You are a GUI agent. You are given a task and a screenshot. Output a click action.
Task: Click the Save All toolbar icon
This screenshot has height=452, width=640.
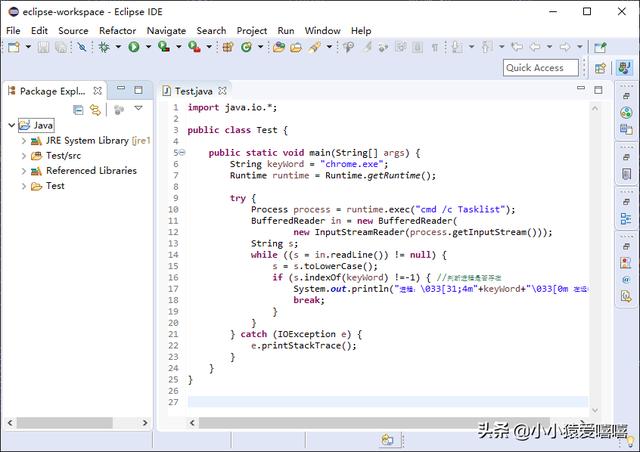[61, 47]
